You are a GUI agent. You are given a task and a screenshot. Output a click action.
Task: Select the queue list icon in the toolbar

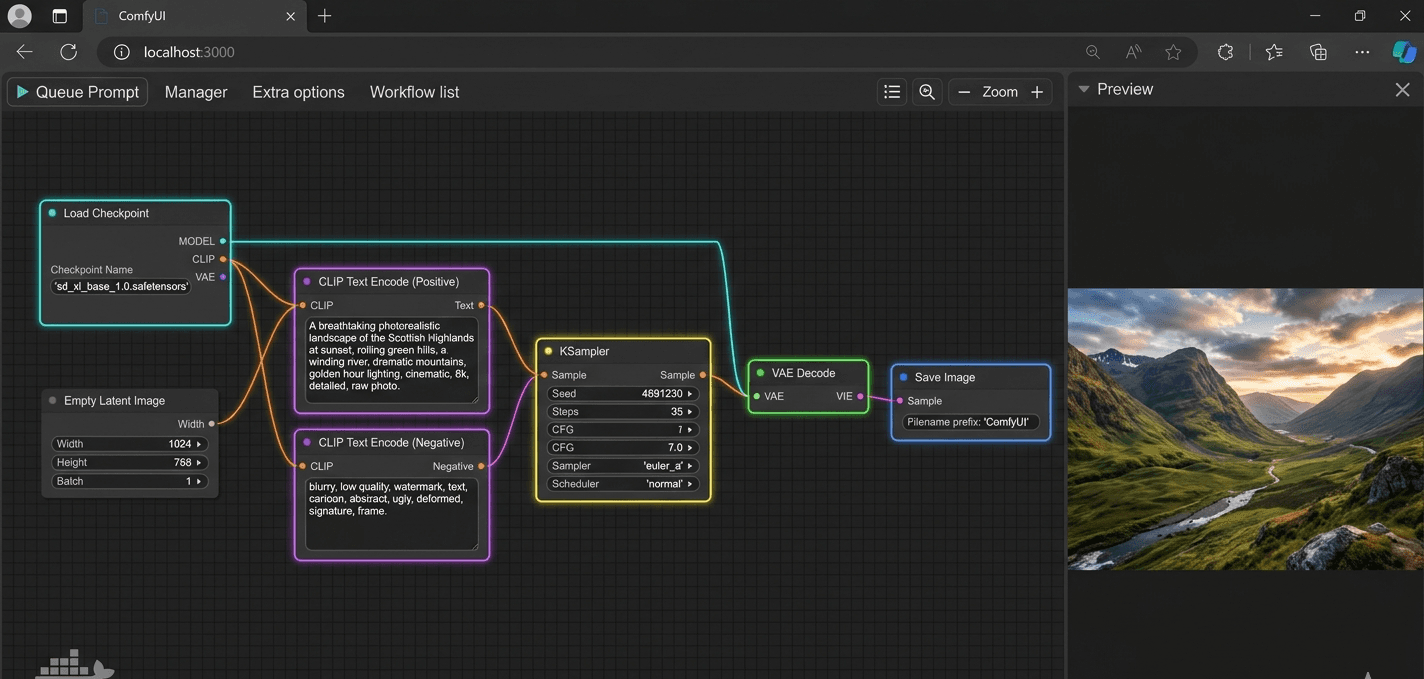click(891, 91)
